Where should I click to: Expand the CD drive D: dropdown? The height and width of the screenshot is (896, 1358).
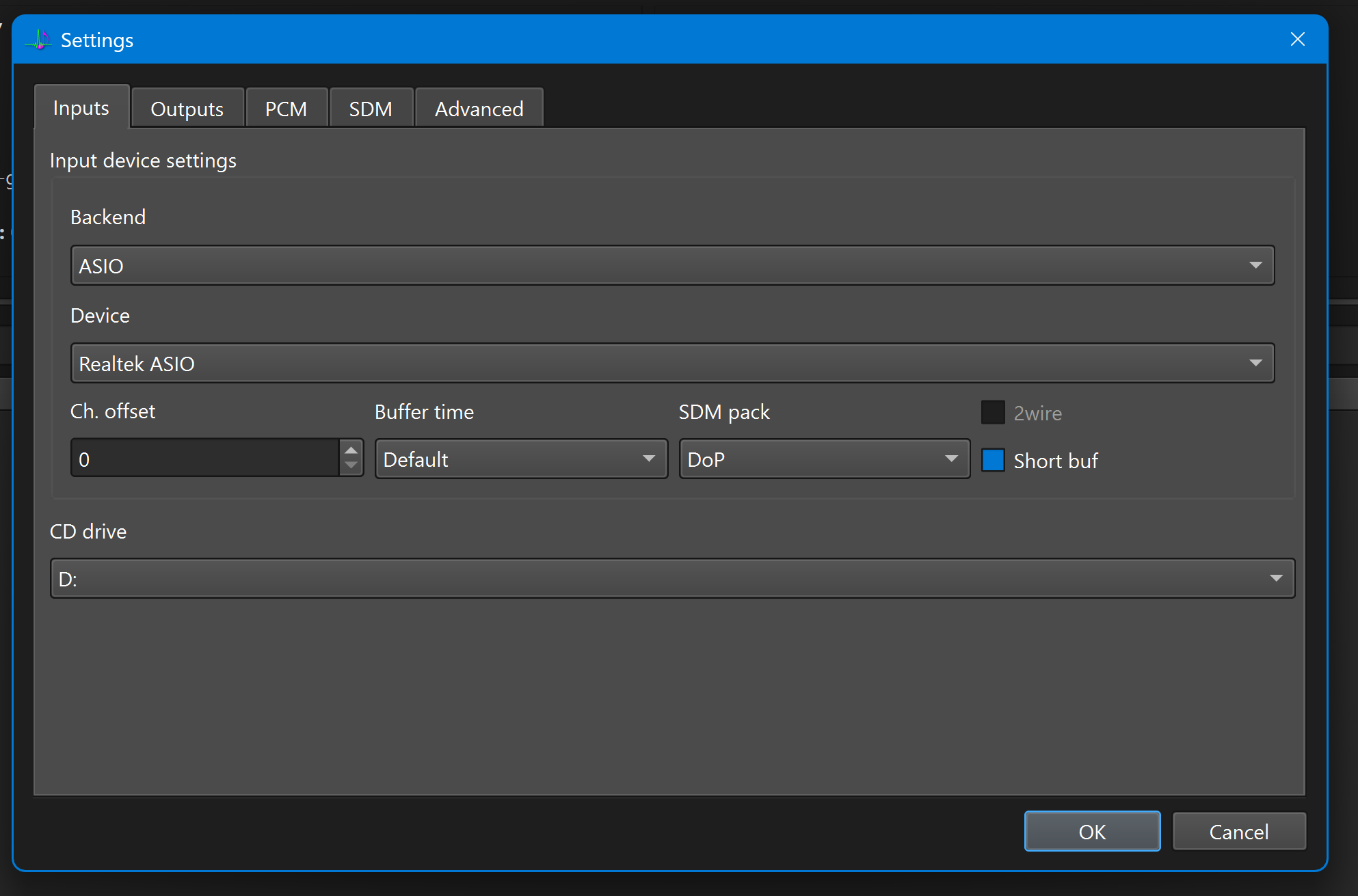(672, 579)
